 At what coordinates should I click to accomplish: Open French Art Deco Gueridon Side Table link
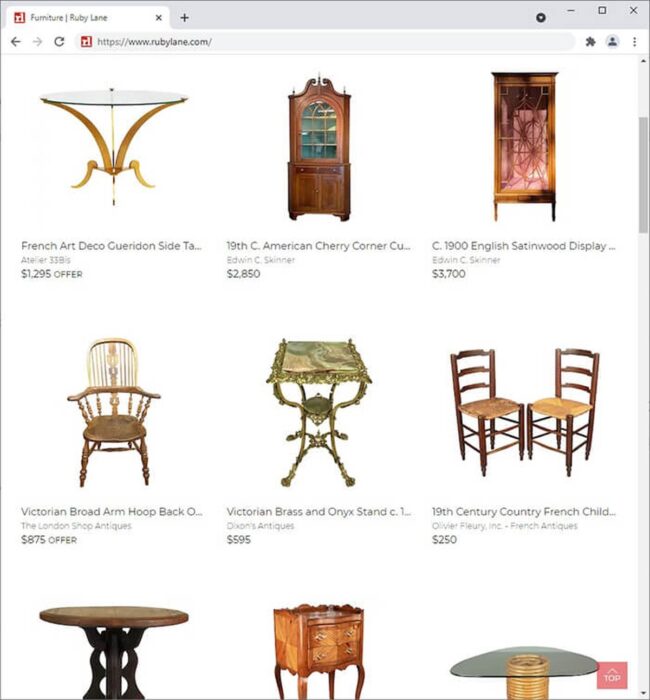pos(111,246)
